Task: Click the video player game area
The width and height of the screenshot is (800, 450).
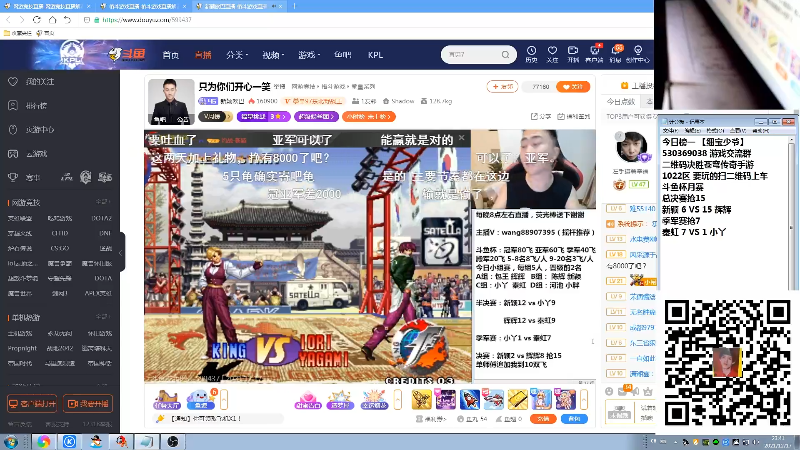Action: (308, 257)
